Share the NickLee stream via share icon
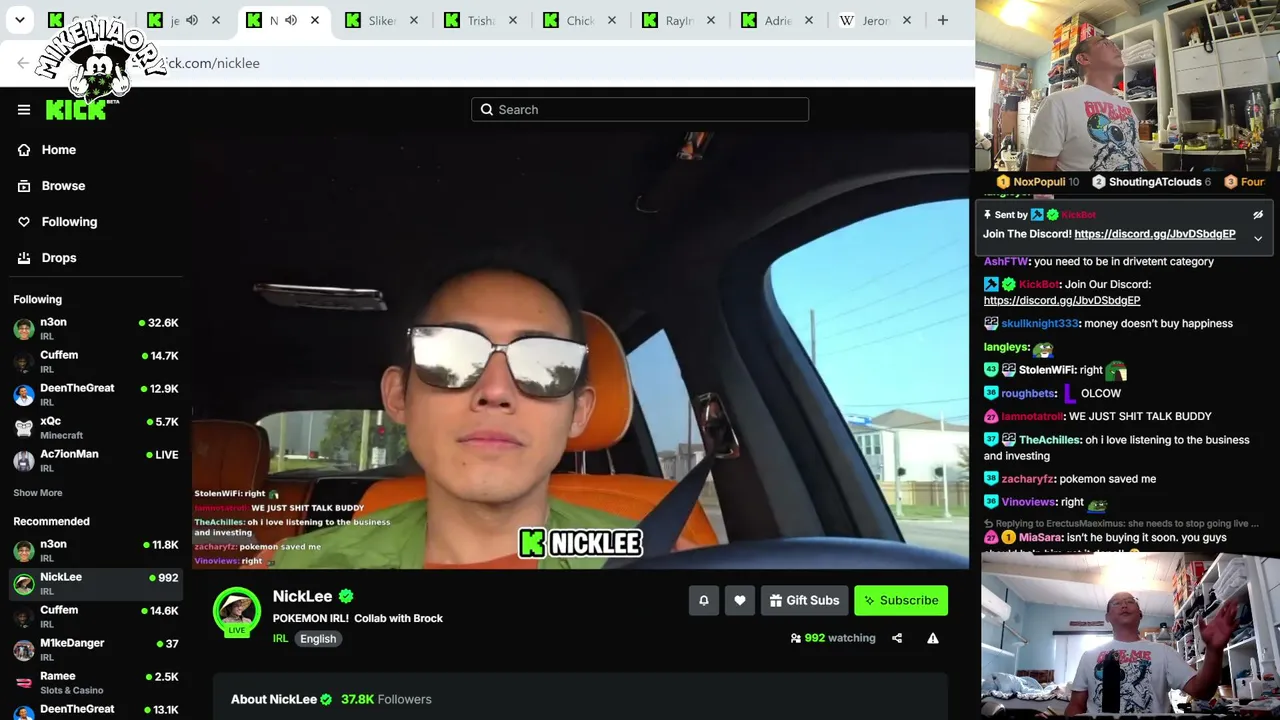Viewport: 1280px width, 720px height. [897, 638]
